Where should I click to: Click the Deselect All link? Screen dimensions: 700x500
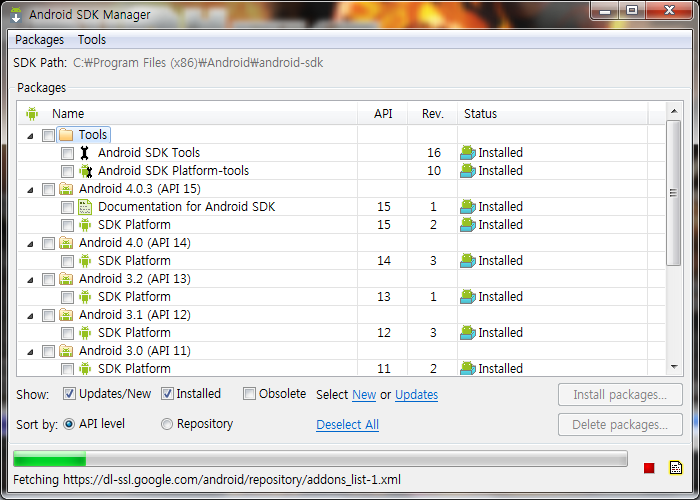pyautogui.click(x=347, y=425)
